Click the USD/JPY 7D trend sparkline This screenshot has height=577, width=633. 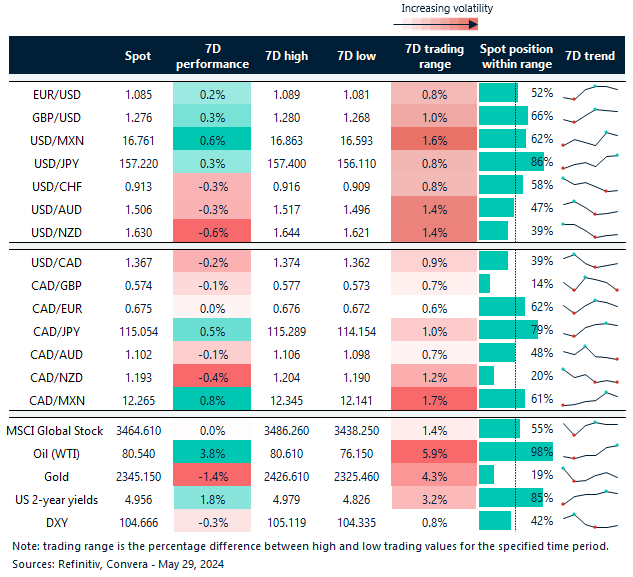click(x=590, y=162)
